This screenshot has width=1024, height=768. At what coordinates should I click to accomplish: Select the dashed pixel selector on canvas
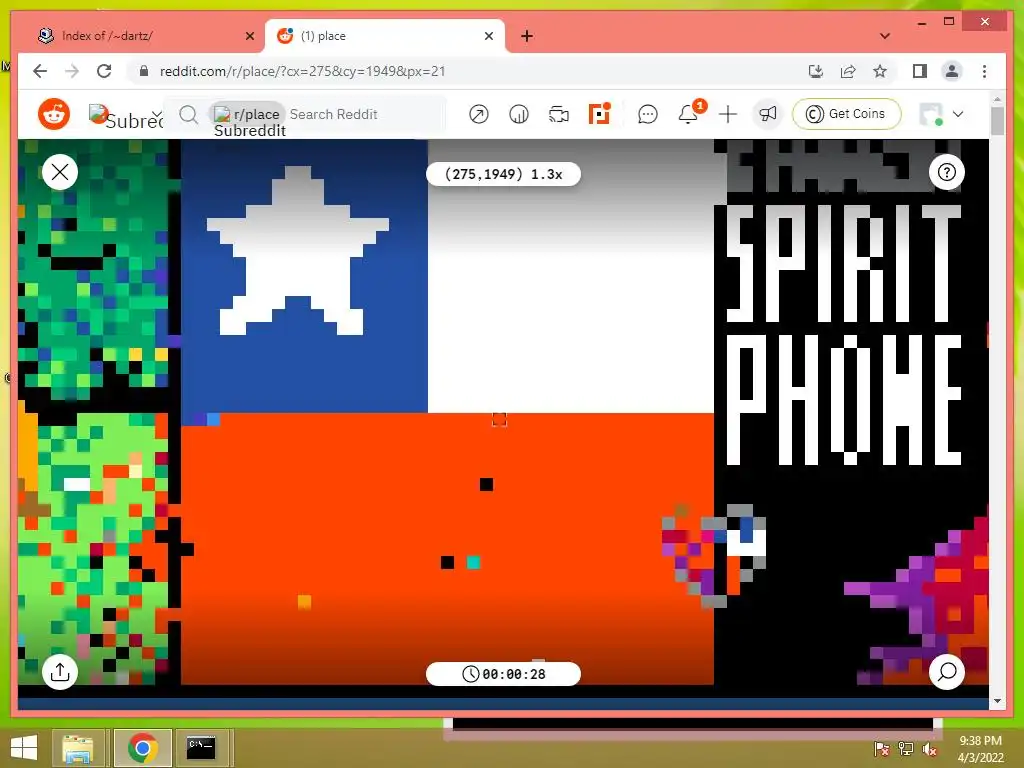pyautogui.click(x=499, y=419)
